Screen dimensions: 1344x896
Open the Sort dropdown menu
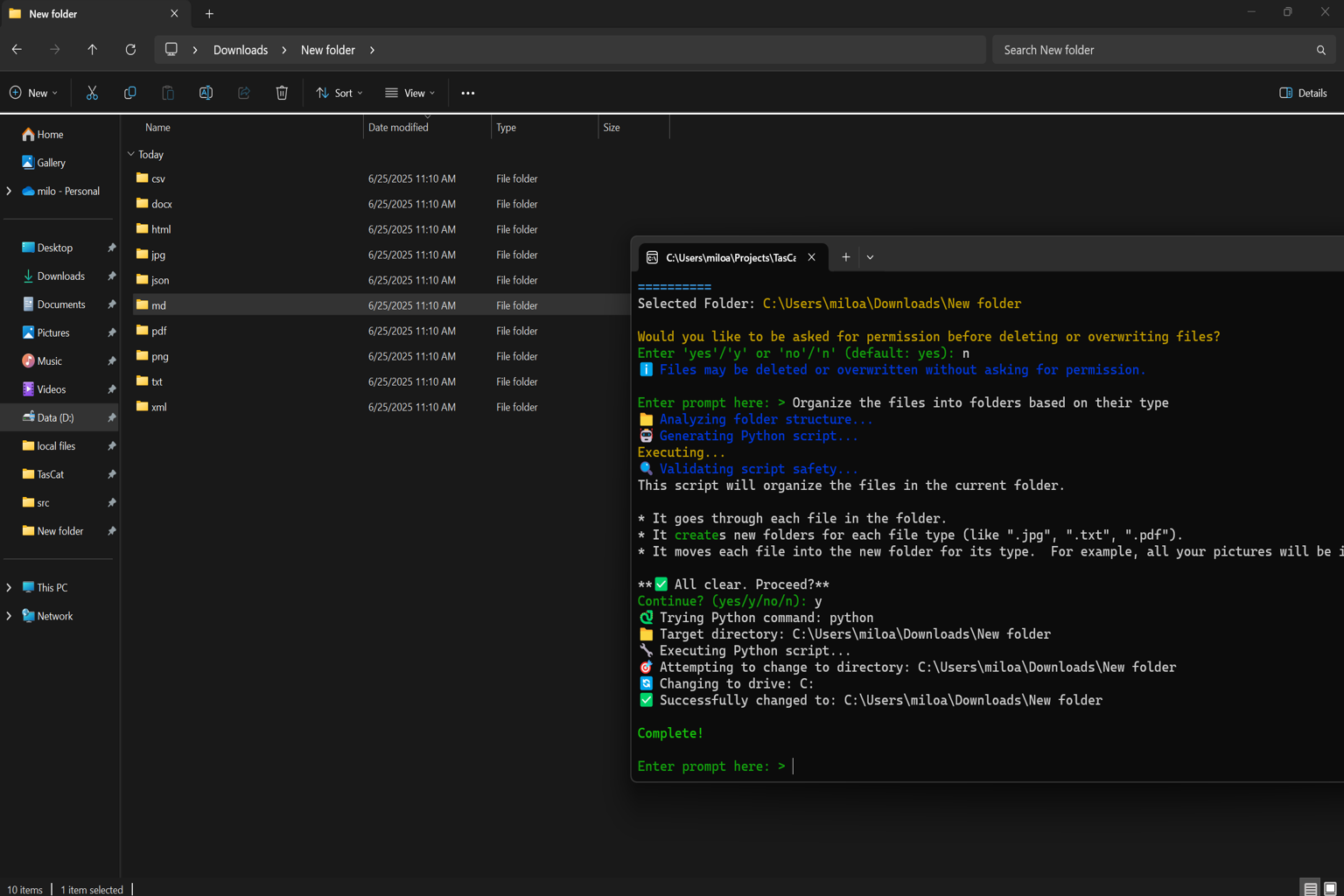(x=339, y=93)
